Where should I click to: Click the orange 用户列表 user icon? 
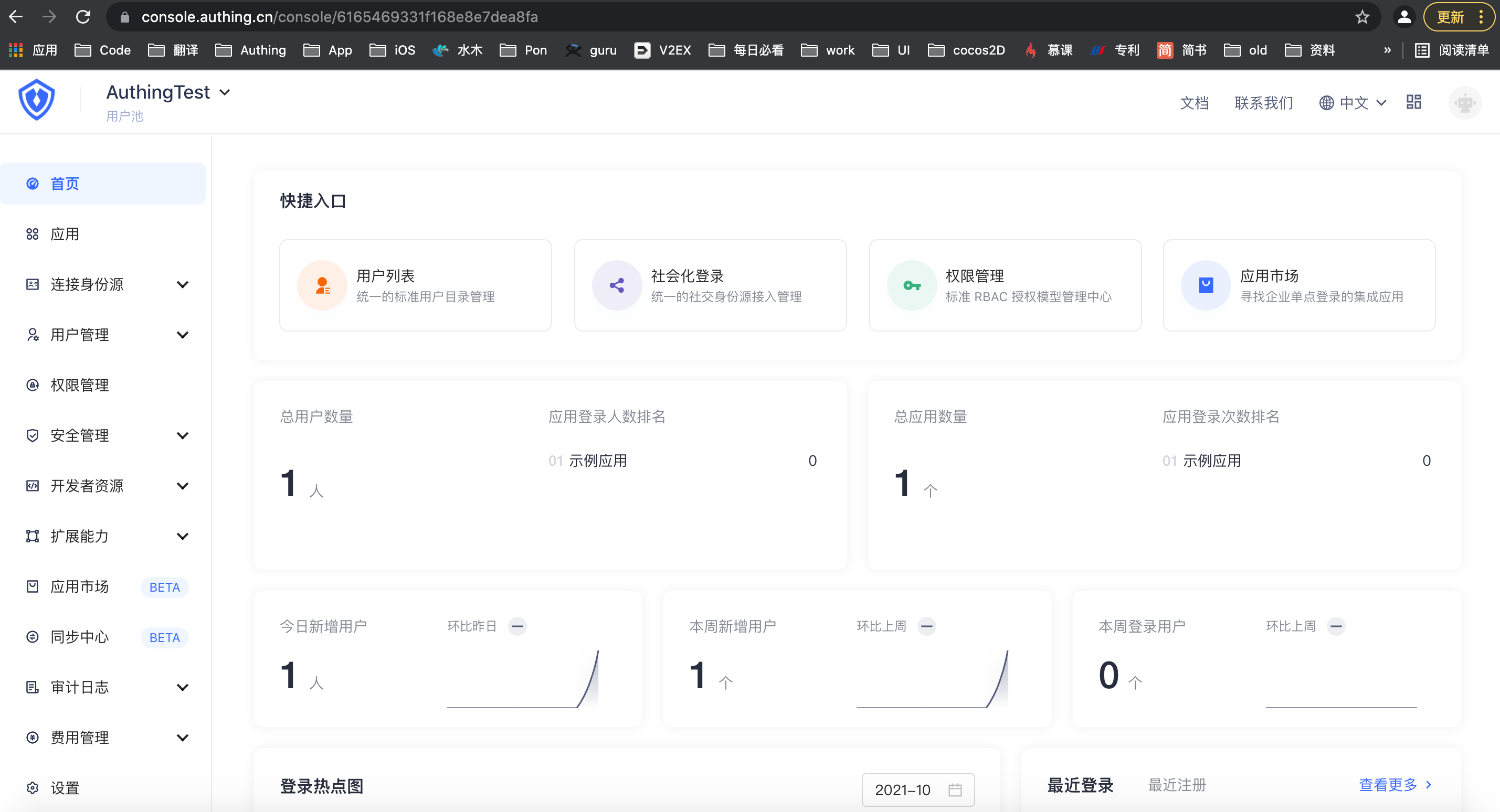pos(322,285)
